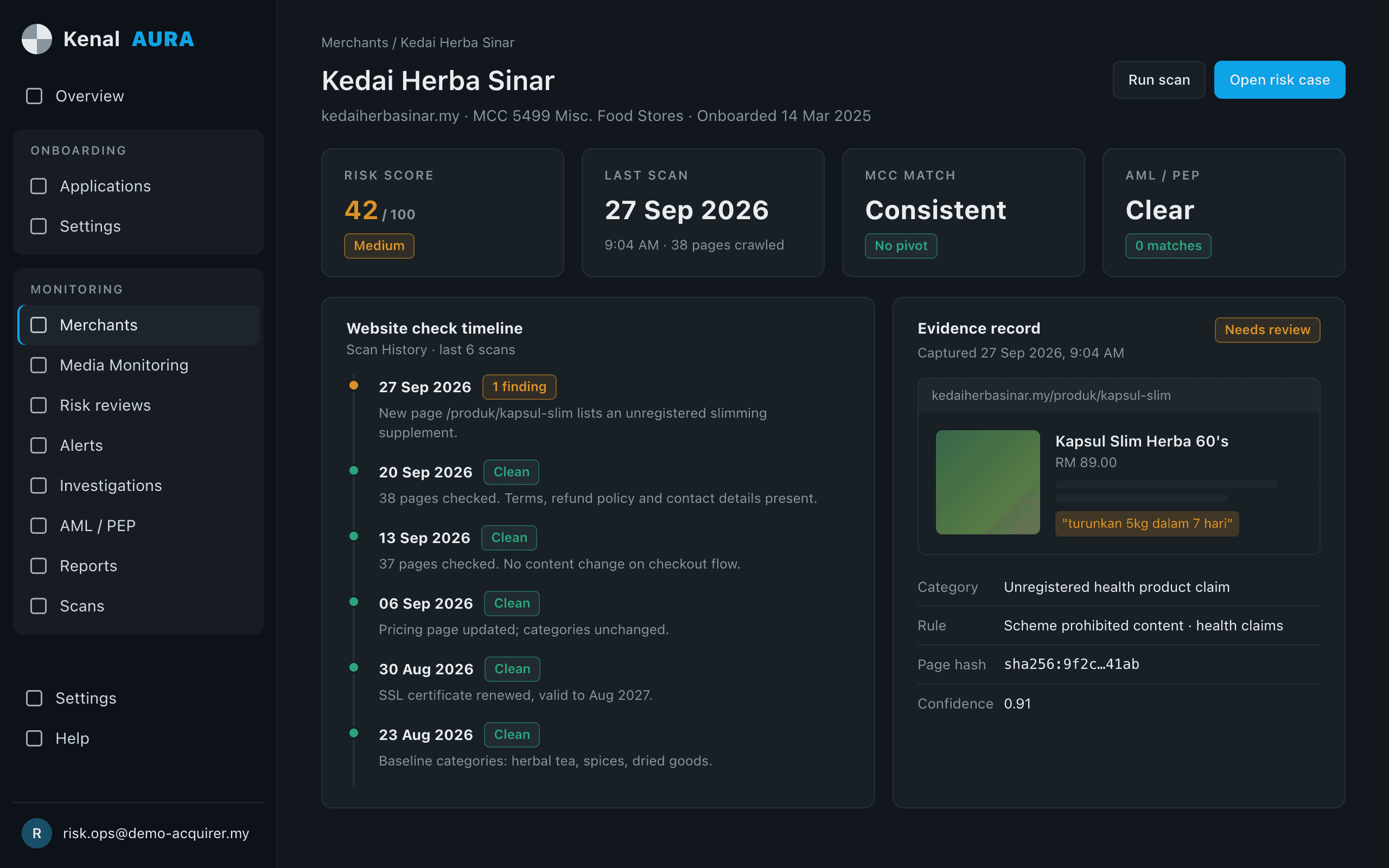Click the Reports sidebar icon

(x=39, y=566)
